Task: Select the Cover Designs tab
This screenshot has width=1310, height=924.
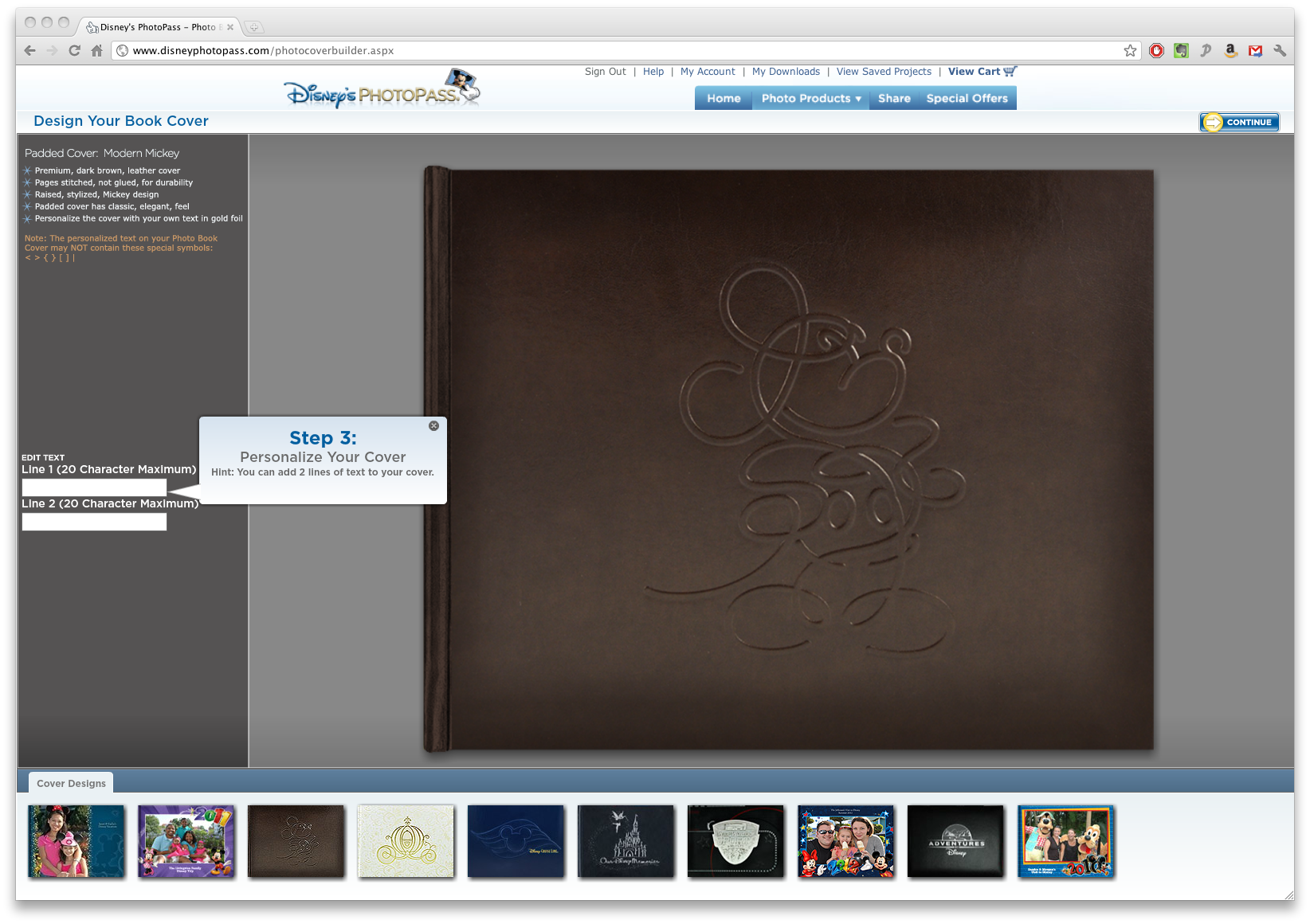Action: [x=71, y=783]
